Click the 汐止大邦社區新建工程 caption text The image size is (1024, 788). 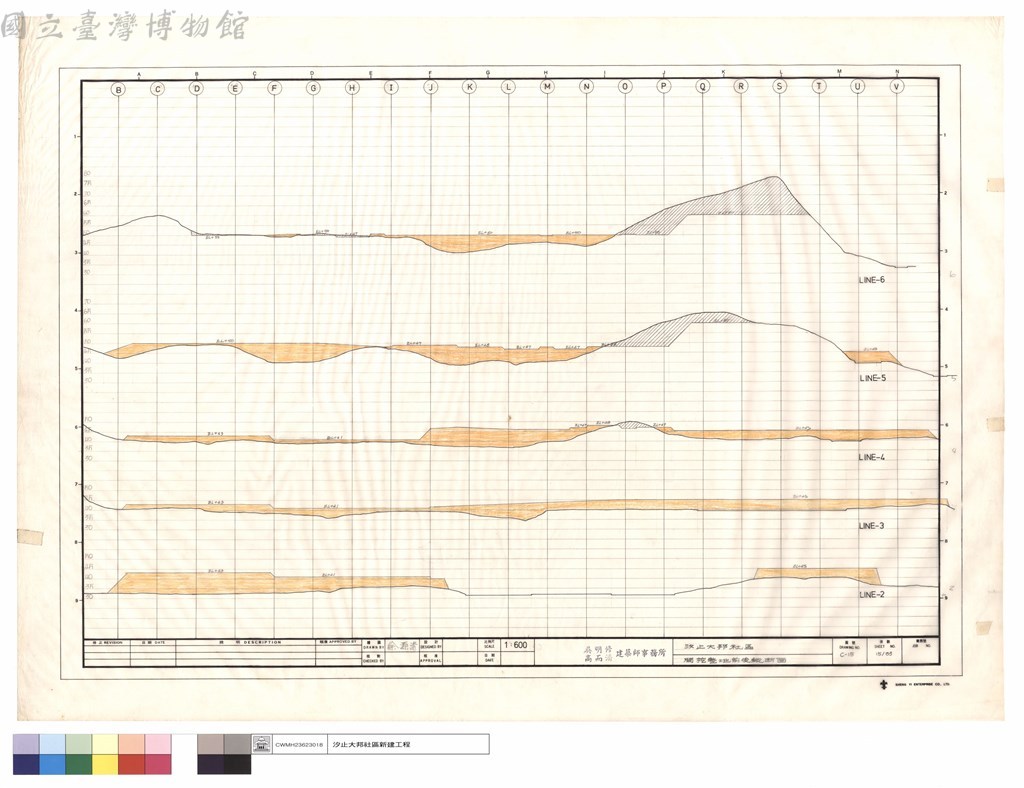(371, 744)
